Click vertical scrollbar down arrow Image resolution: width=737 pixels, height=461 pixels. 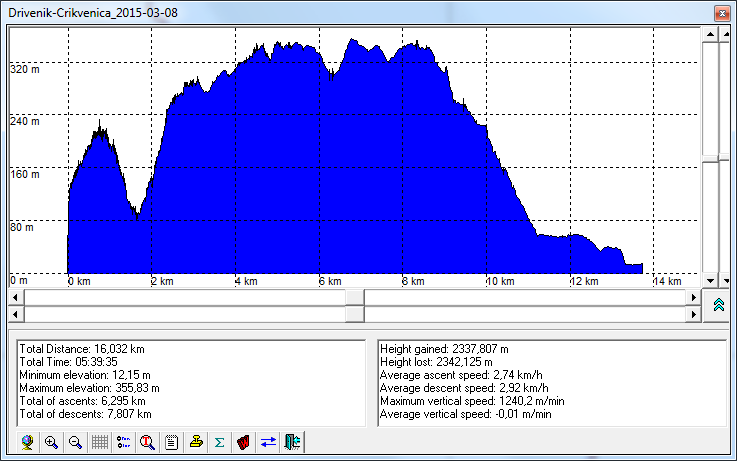pyautogui.click(x=710, y=280)
